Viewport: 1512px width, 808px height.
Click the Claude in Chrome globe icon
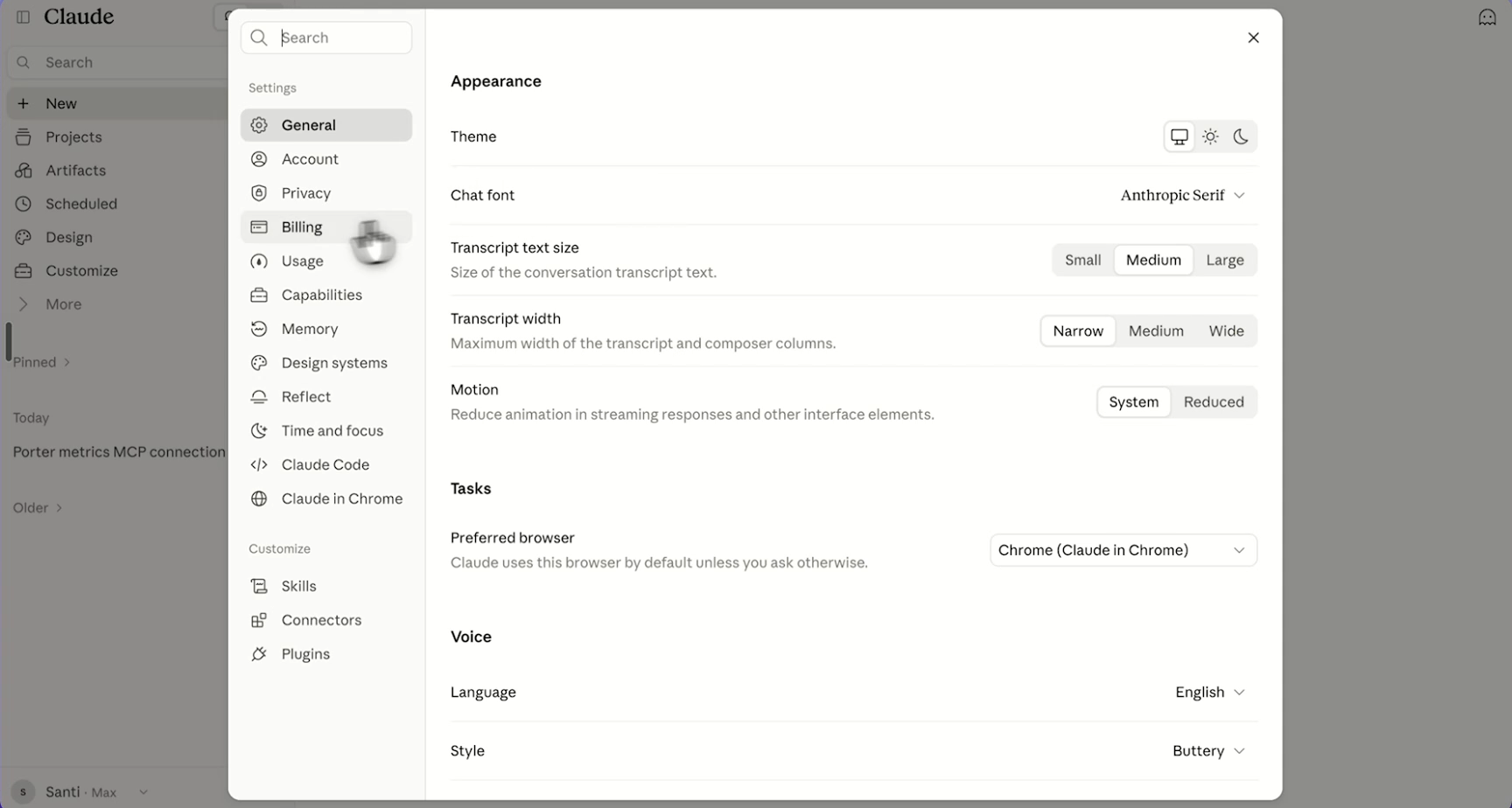[x=259, y=498]
